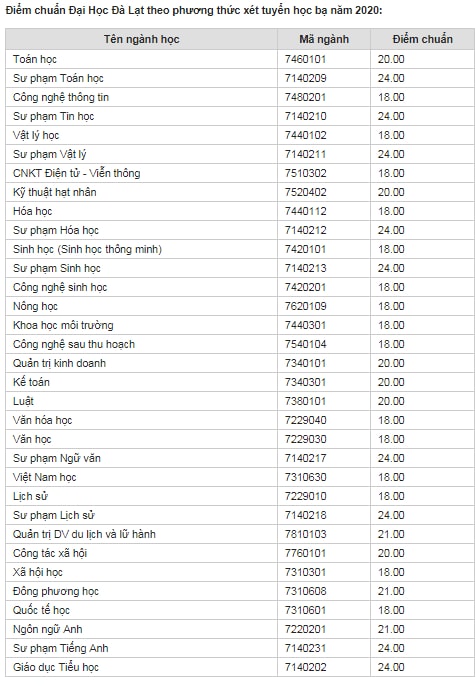Screen dimensions: 476x686
Task: Click the 'Tên ngành học' column header
Action: click(x=141, y=39)
